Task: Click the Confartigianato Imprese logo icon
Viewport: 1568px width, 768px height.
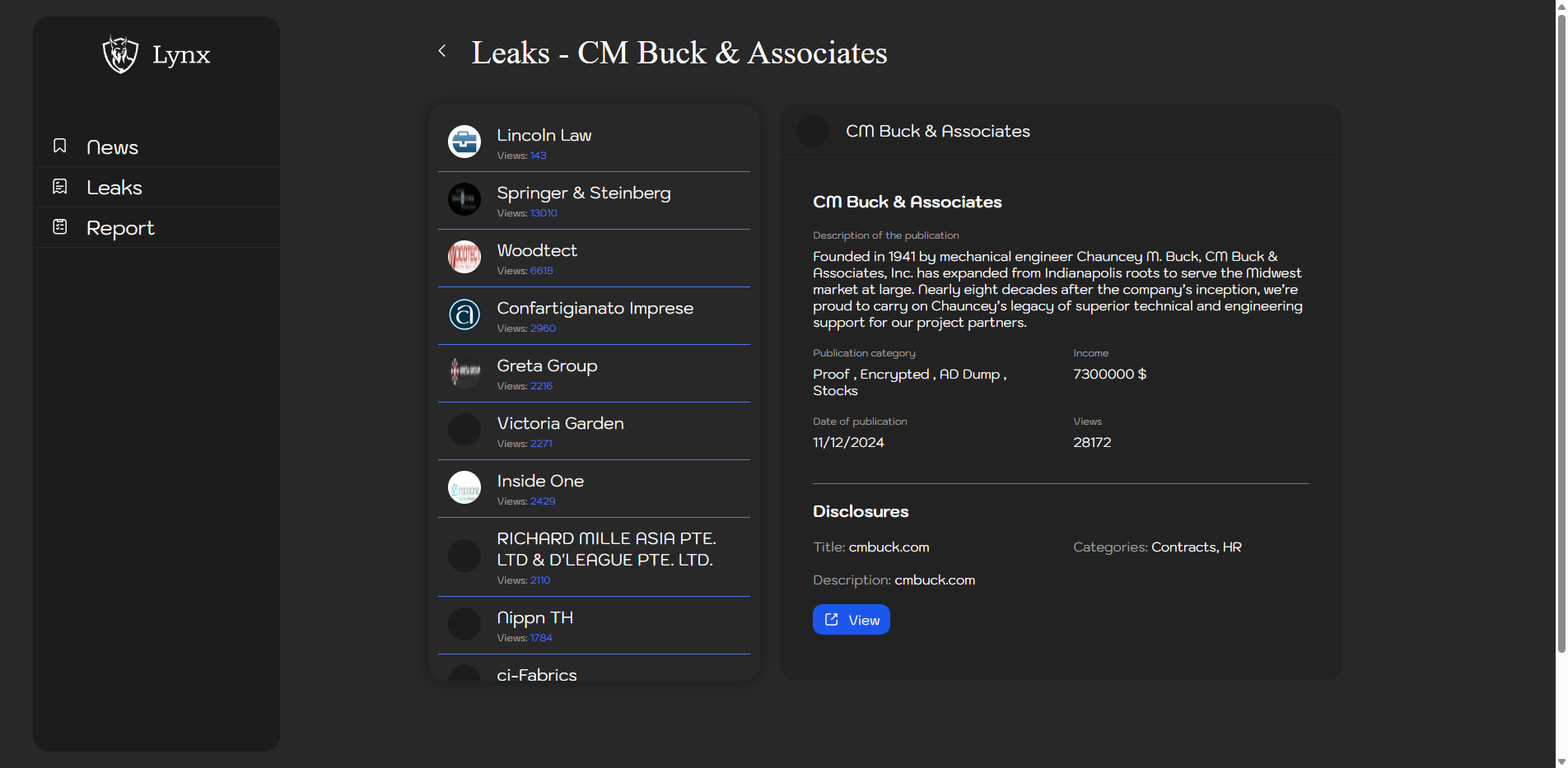Action: [464, 314]
